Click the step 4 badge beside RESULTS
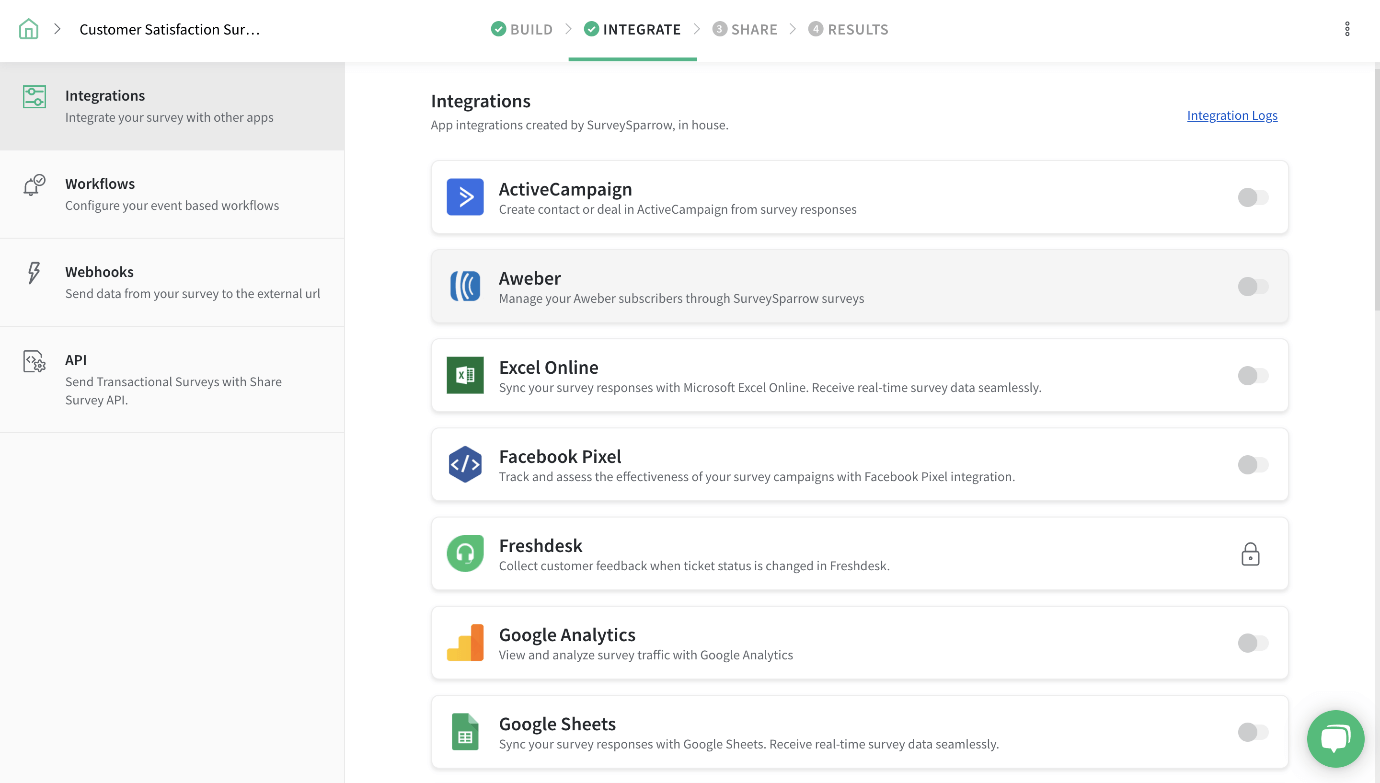Viewport: 1380px width, 783px height. pyautogui.click(x=816, y=29)
